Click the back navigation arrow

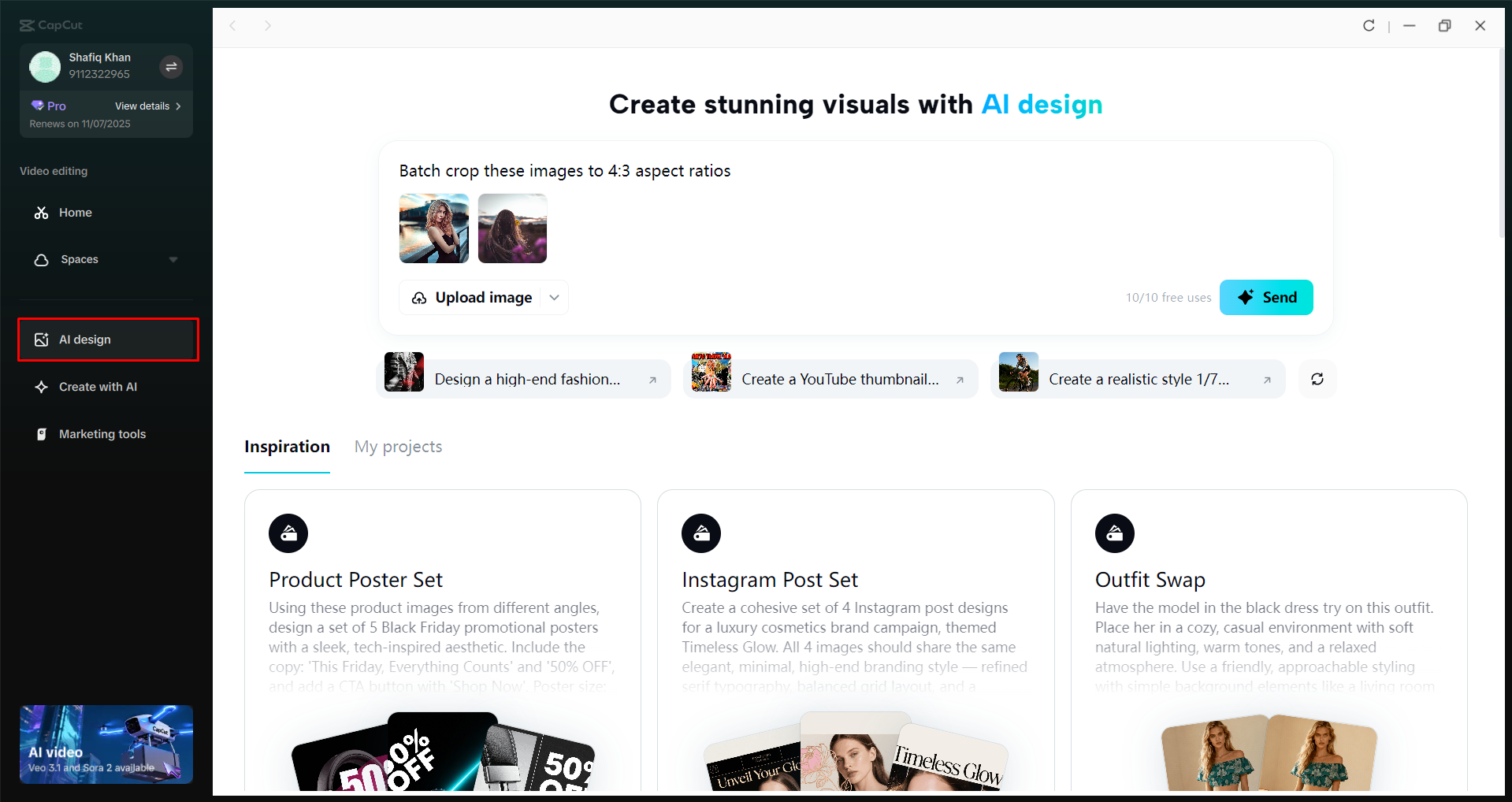coord(233,25)
